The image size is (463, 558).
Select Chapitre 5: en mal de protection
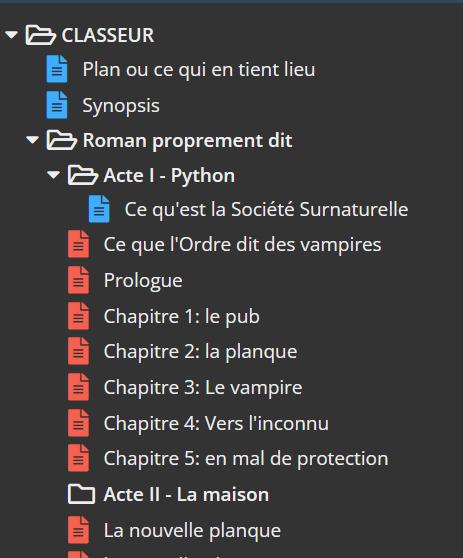pyautogui.click(x=246, y=458)
